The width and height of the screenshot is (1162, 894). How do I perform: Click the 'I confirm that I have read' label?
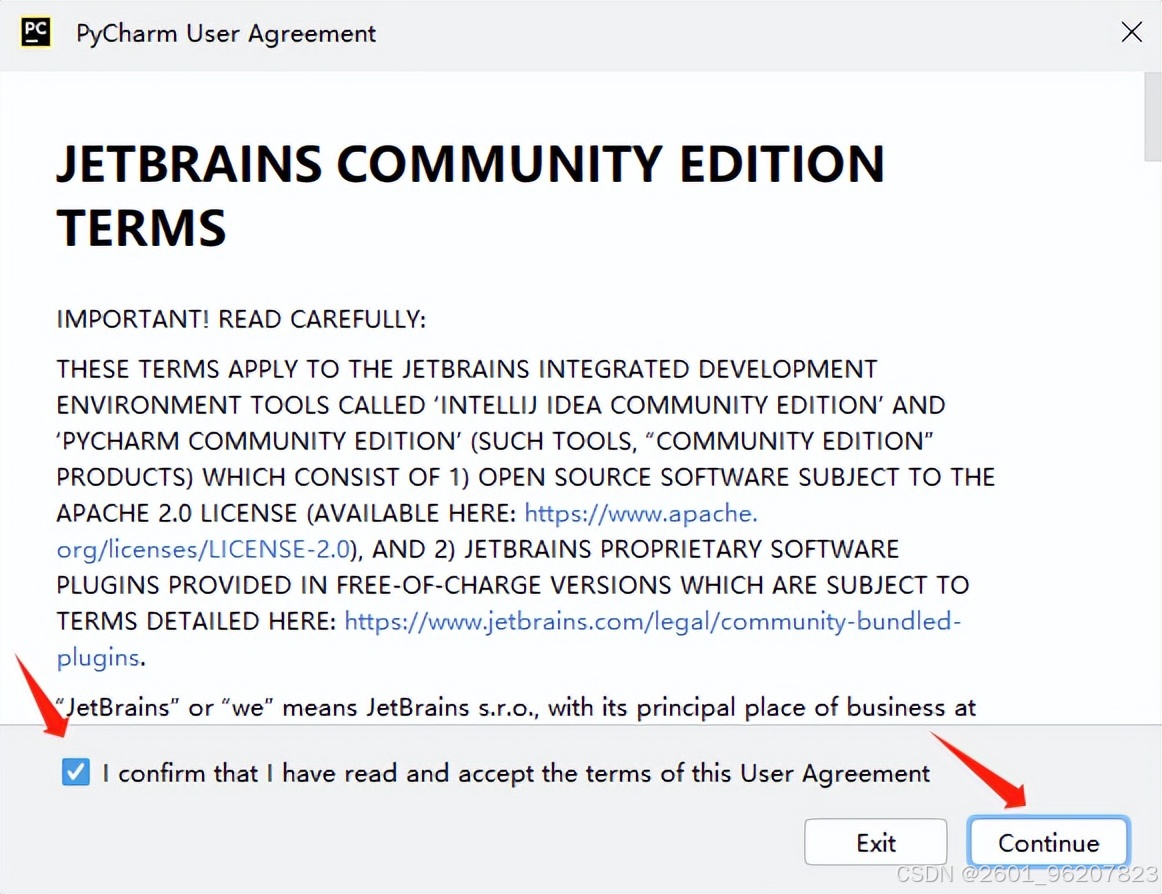[516, 773]
